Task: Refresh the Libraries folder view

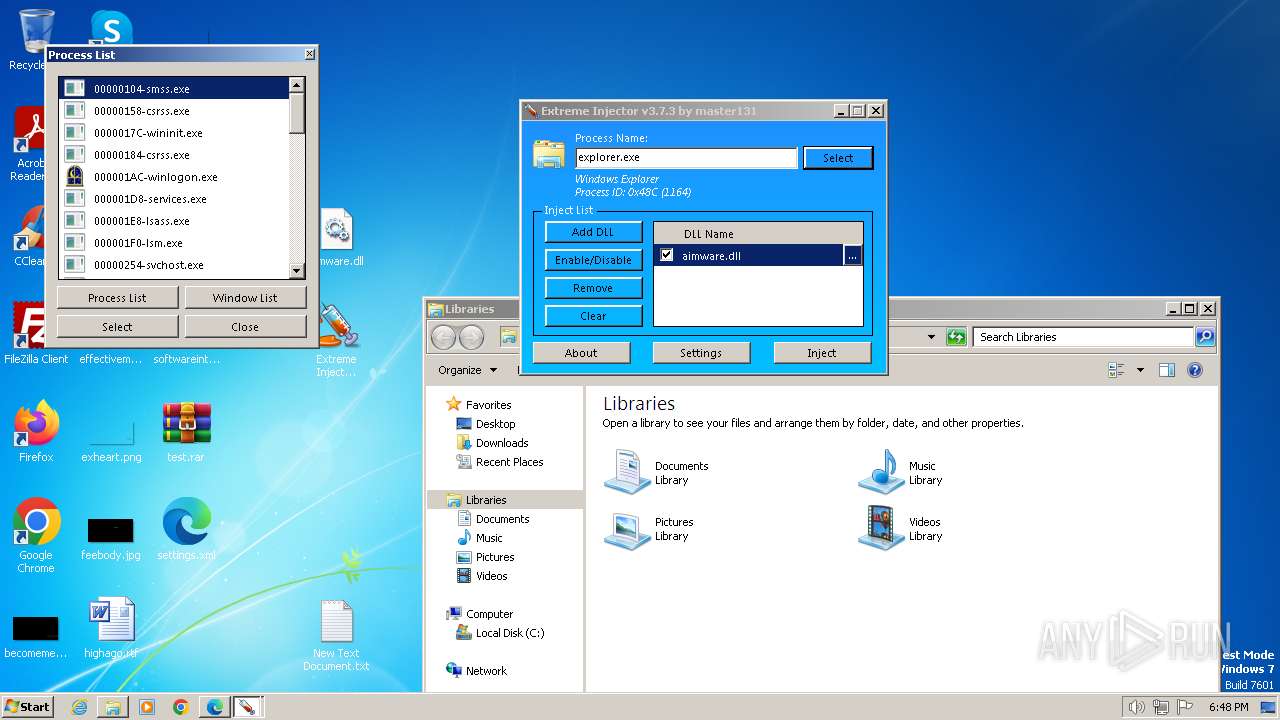Action: tap(956, 337)
